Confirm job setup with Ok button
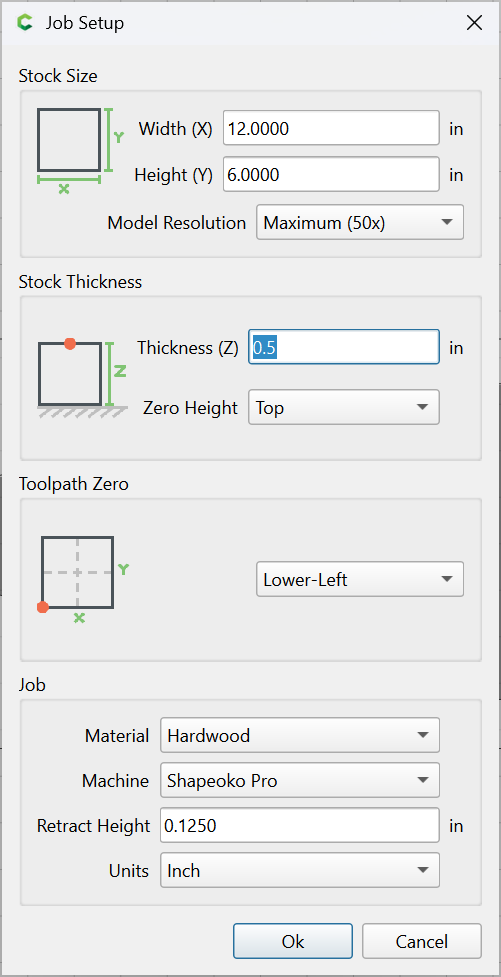The height and width of the screenshot is (977, 501). tap(293, 941)
